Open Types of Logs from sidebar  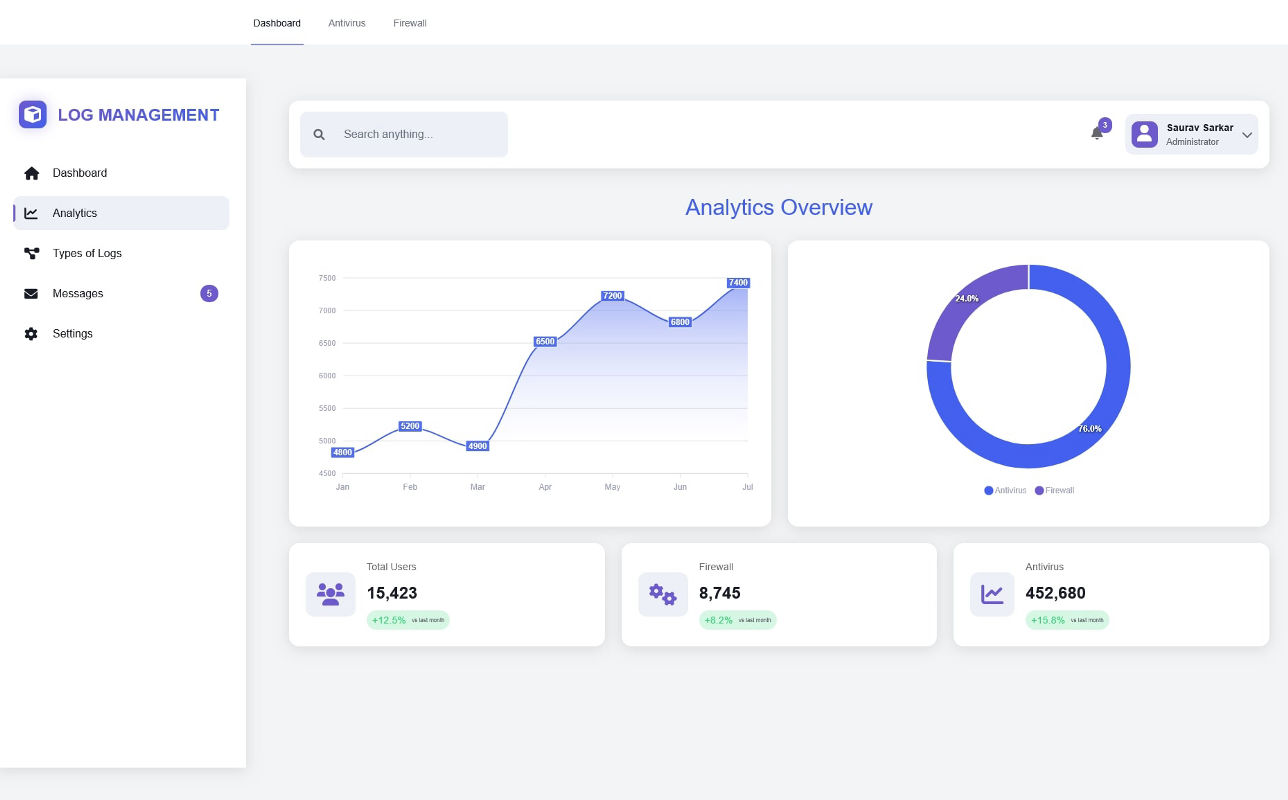(x=87, y=253)
